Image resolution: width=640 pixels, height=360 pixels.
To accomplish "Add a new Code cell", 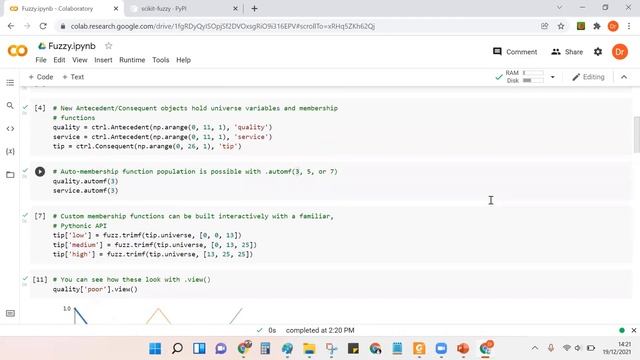I will click(x=41, y=77).
